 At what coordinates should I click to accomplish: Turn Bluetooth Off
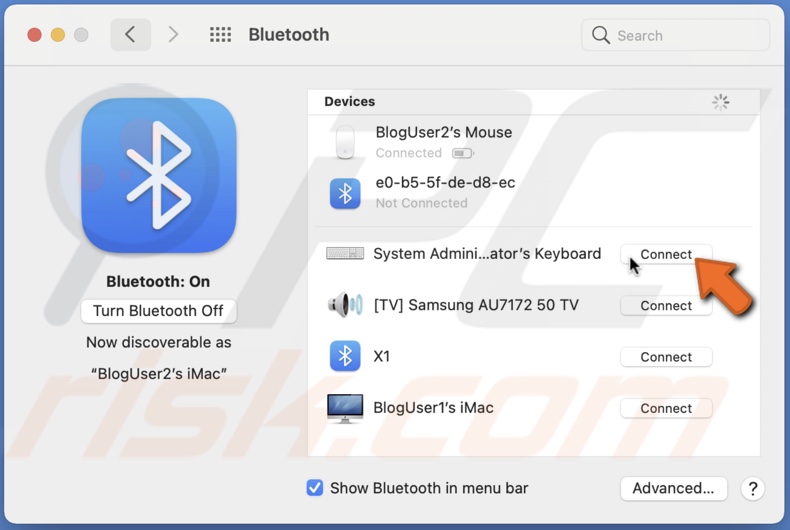[x=158, y=311]
